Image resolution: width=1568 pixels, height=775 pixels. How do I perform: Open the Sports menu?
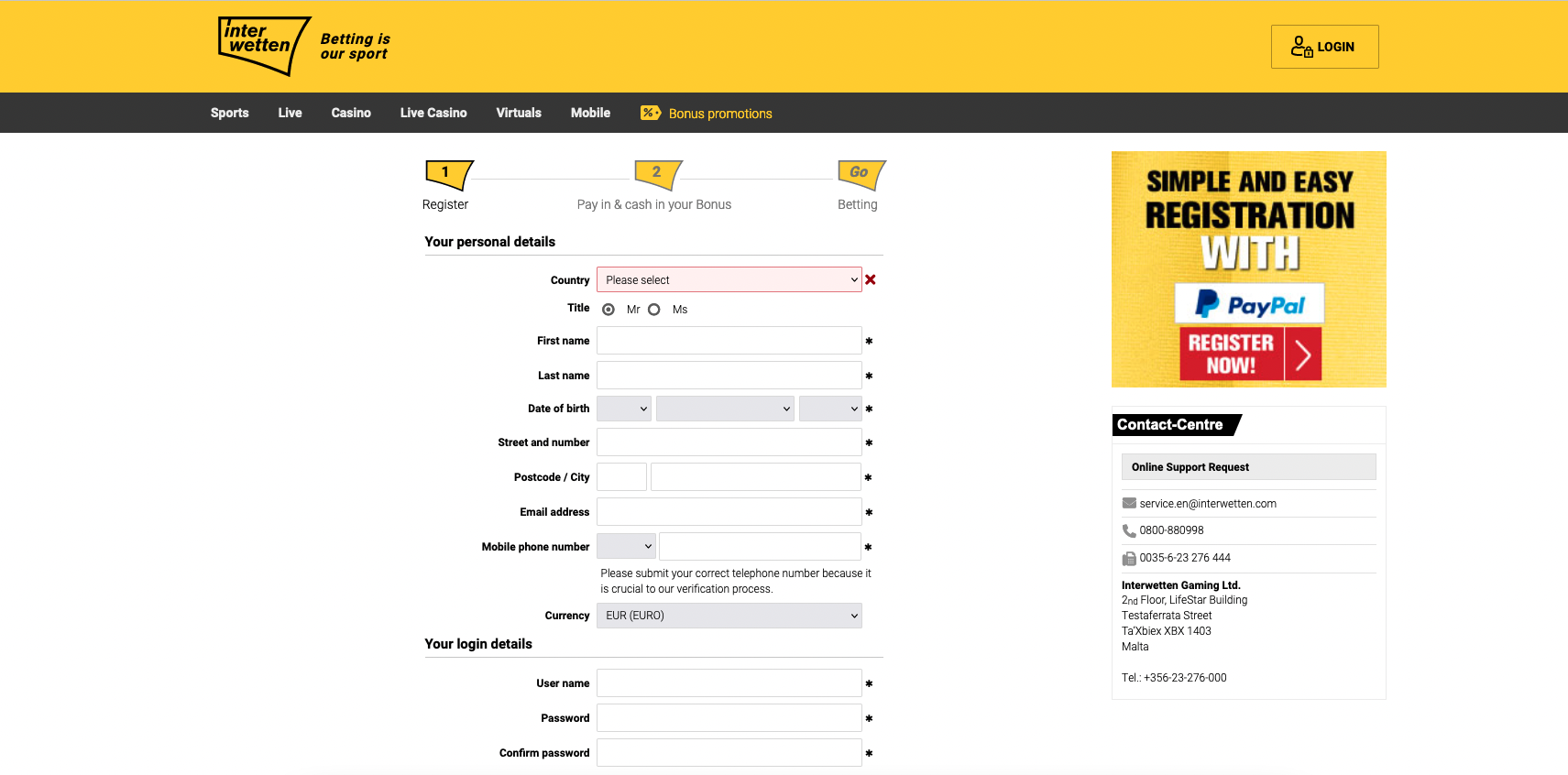(230, 113)
